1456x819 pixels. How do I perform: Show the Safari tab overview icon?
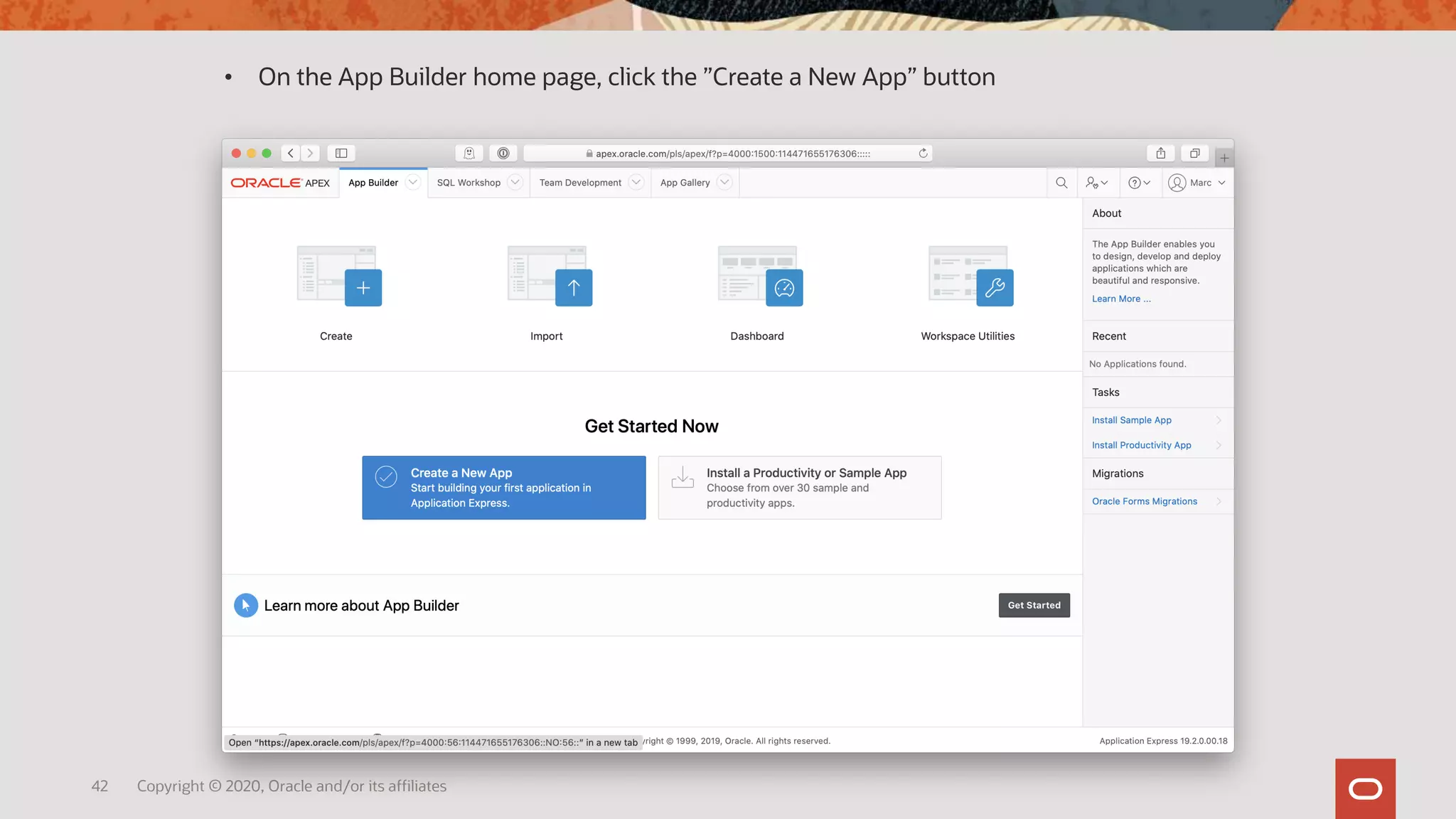(1195, 153)
